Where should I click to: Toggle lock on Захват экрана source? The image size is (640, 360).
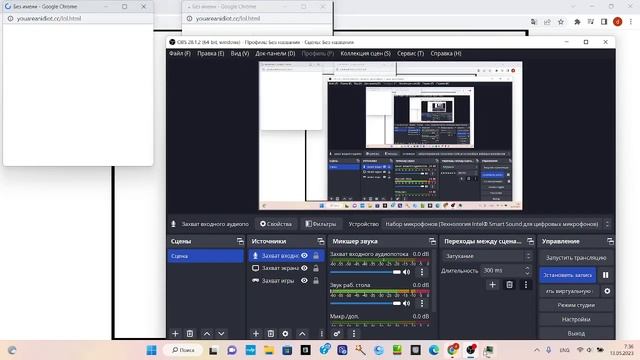pyautogui.click(x=316, y=268)
